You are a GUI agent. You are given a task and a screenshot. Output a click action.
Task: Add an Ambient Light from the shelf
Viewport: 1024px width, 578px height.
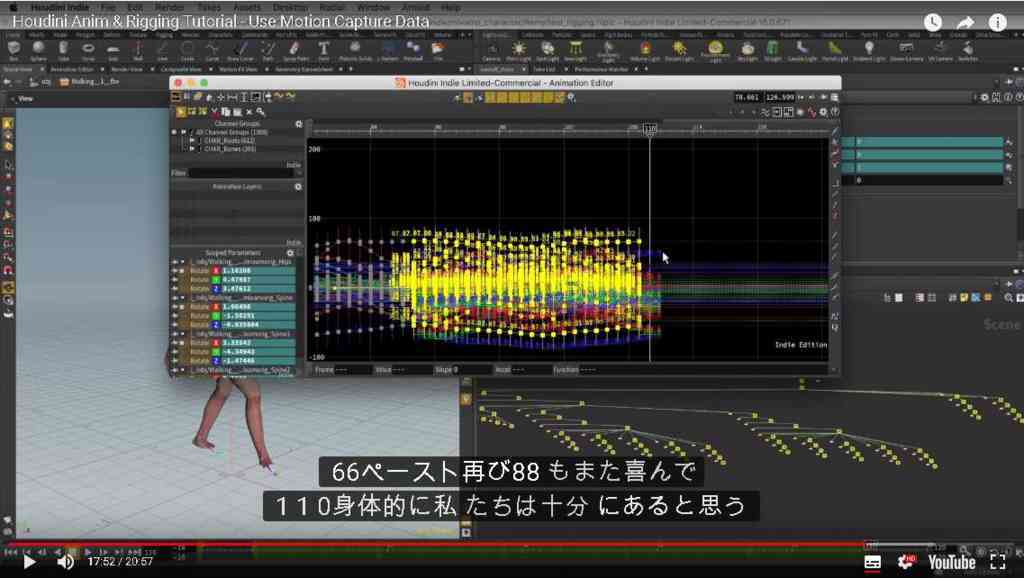click(x=869, y=50)
